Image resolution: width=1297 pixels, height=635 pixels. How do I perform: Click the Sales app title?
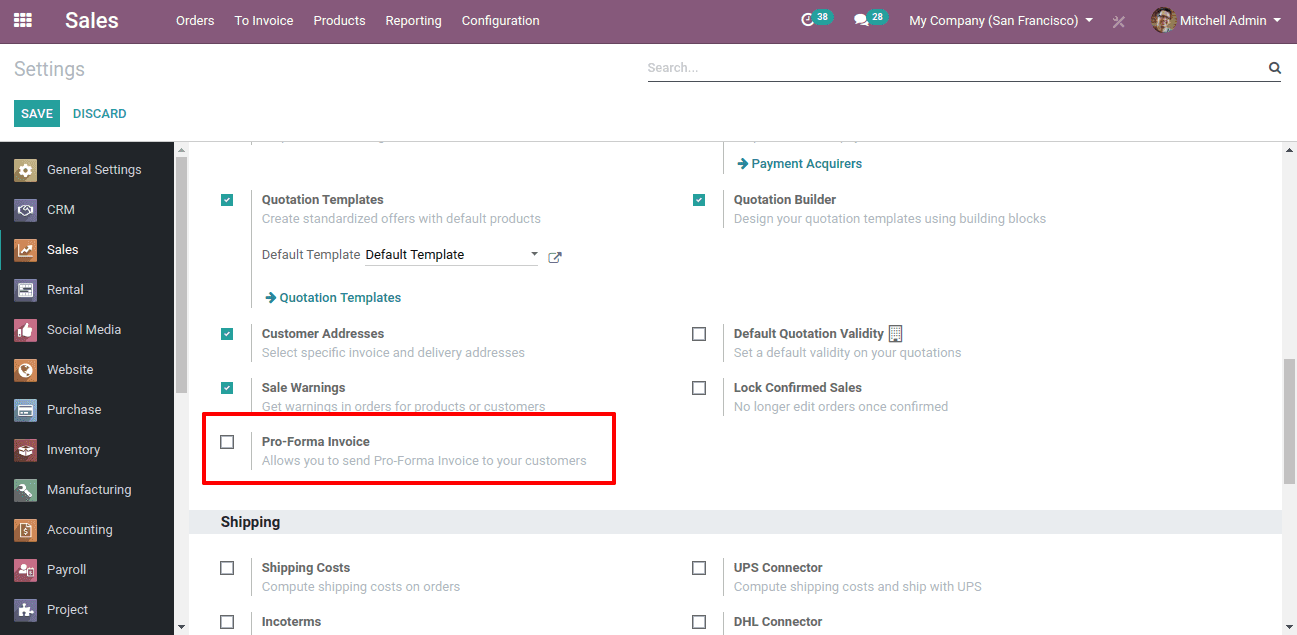pos(92,20)
